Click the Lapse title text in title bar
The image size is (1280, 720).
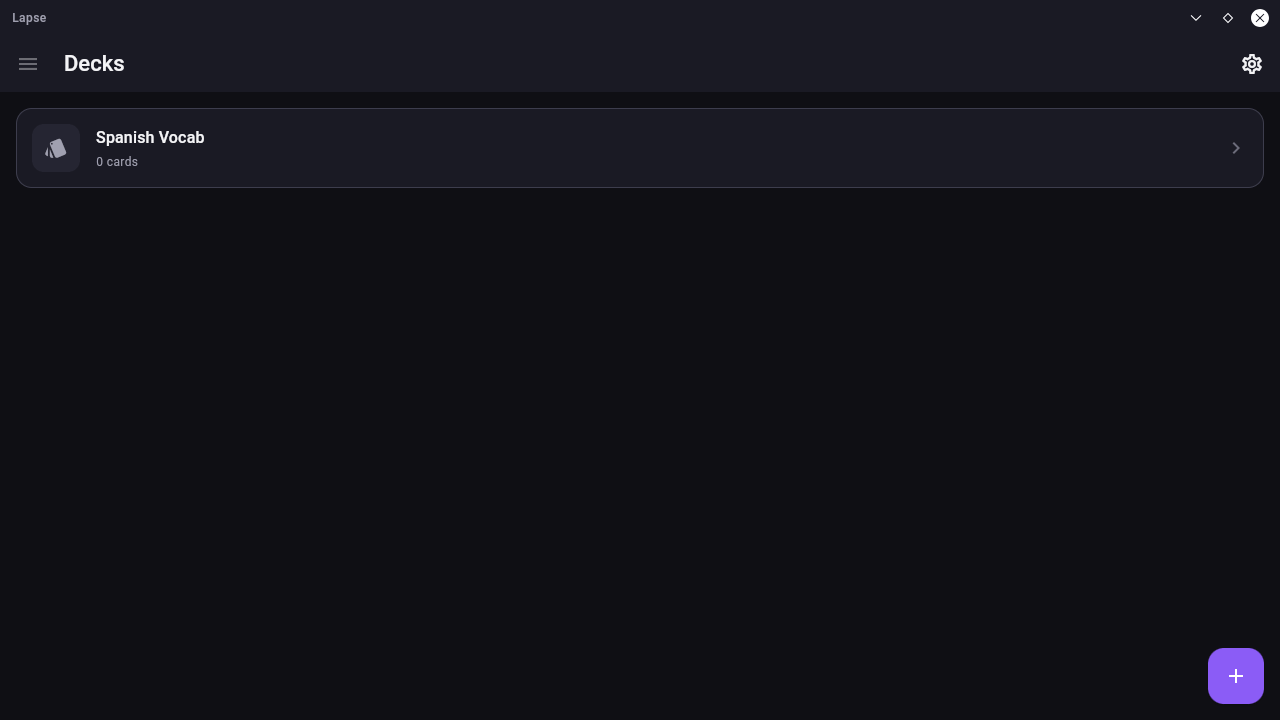click(x=29, y=18)
